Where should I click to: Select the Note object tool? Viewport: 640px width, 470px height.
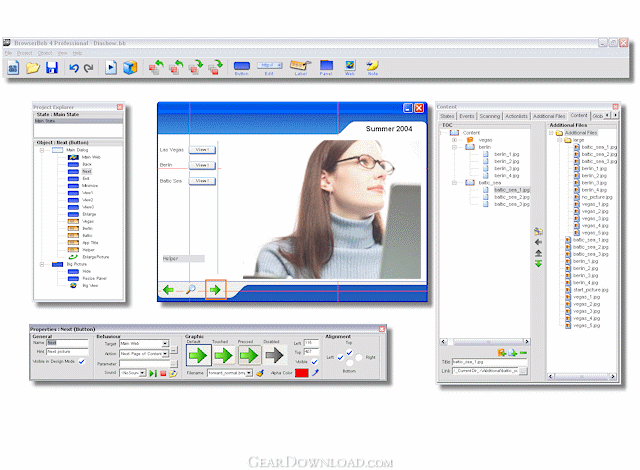click(x=372, y=68)
